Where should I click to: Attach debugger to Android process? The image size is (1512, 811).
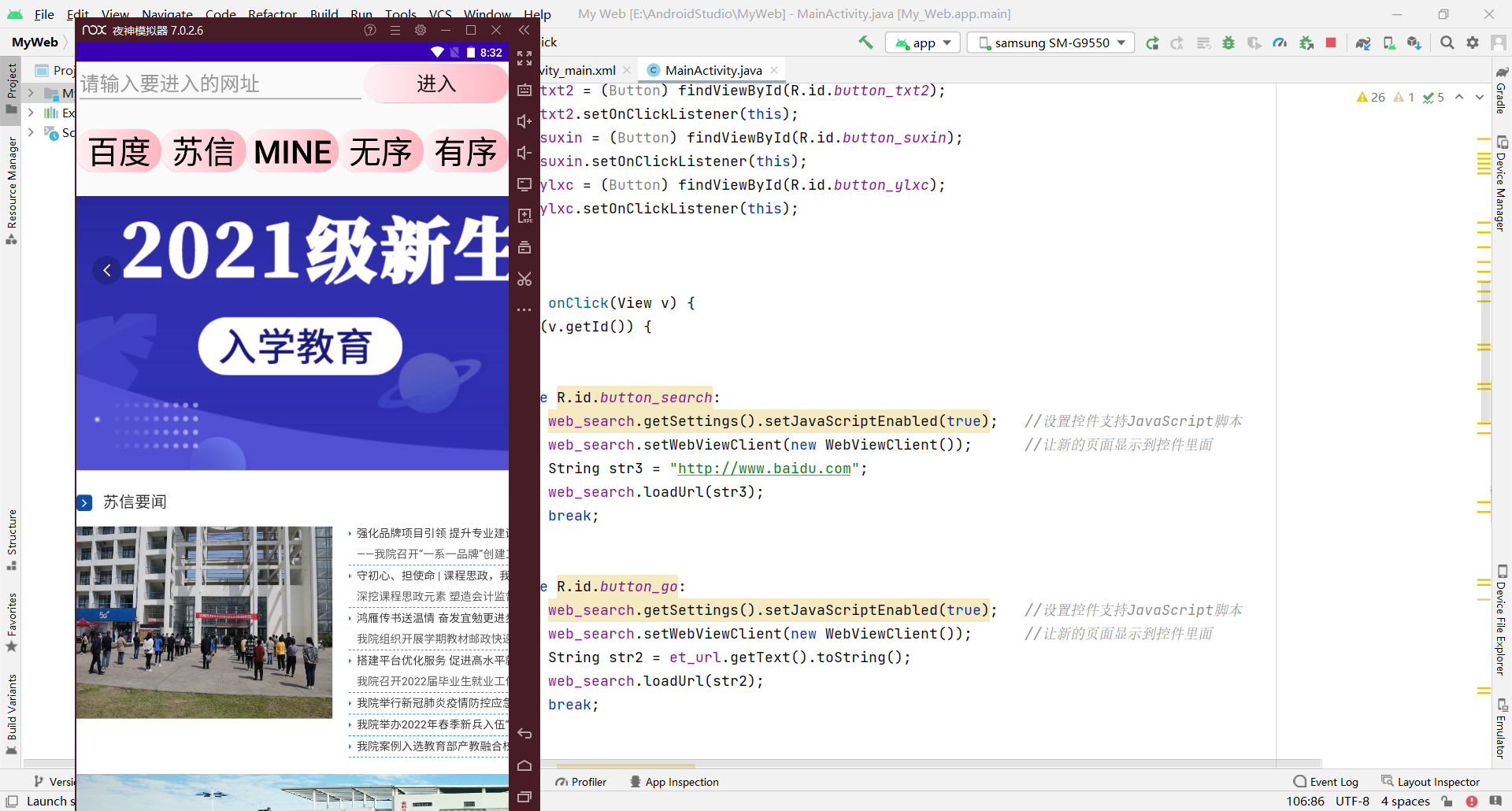[1306, 43]
